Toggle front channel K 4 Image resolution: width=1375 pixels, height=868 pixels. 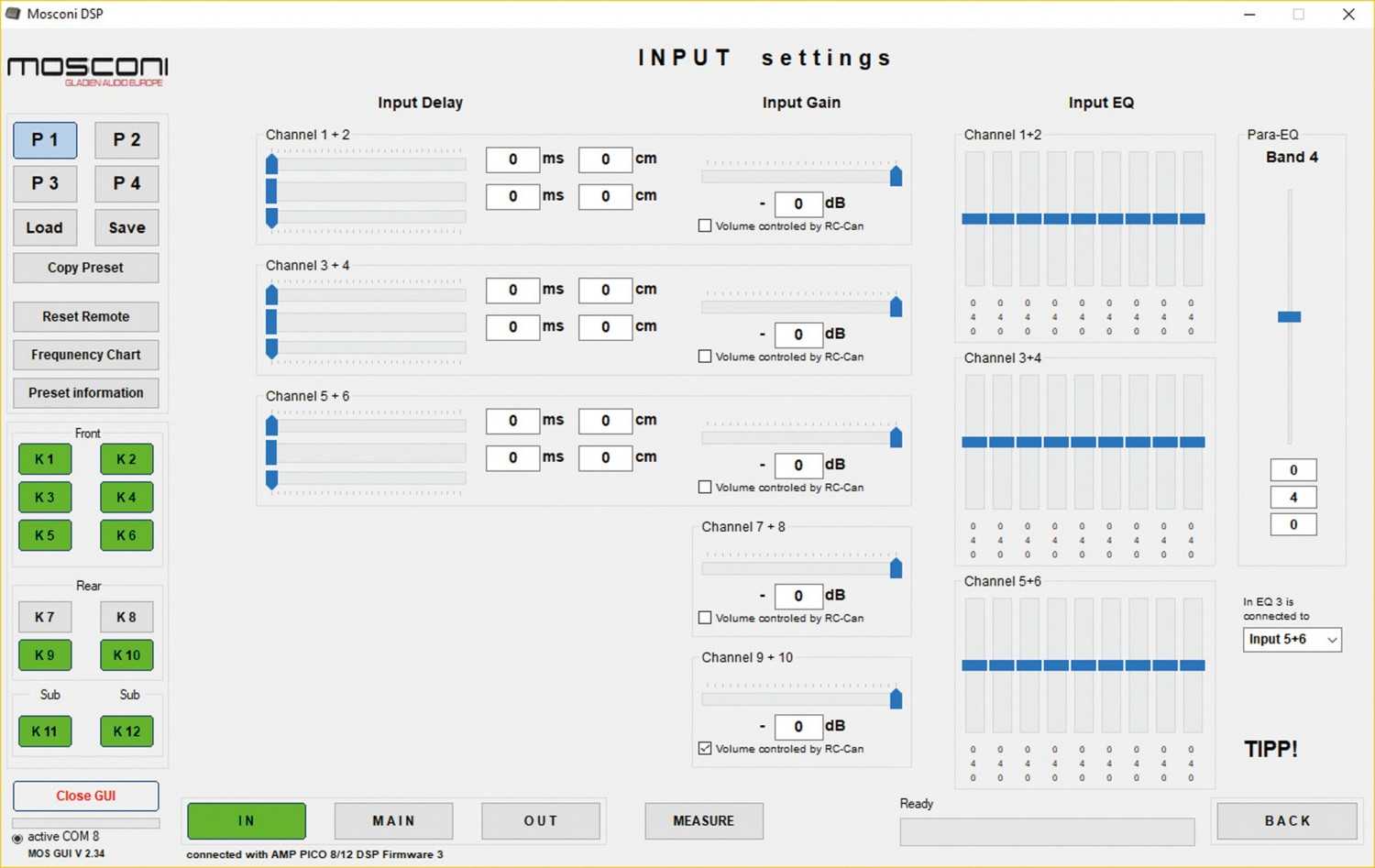pyautogui.click(x=126, y=497)
